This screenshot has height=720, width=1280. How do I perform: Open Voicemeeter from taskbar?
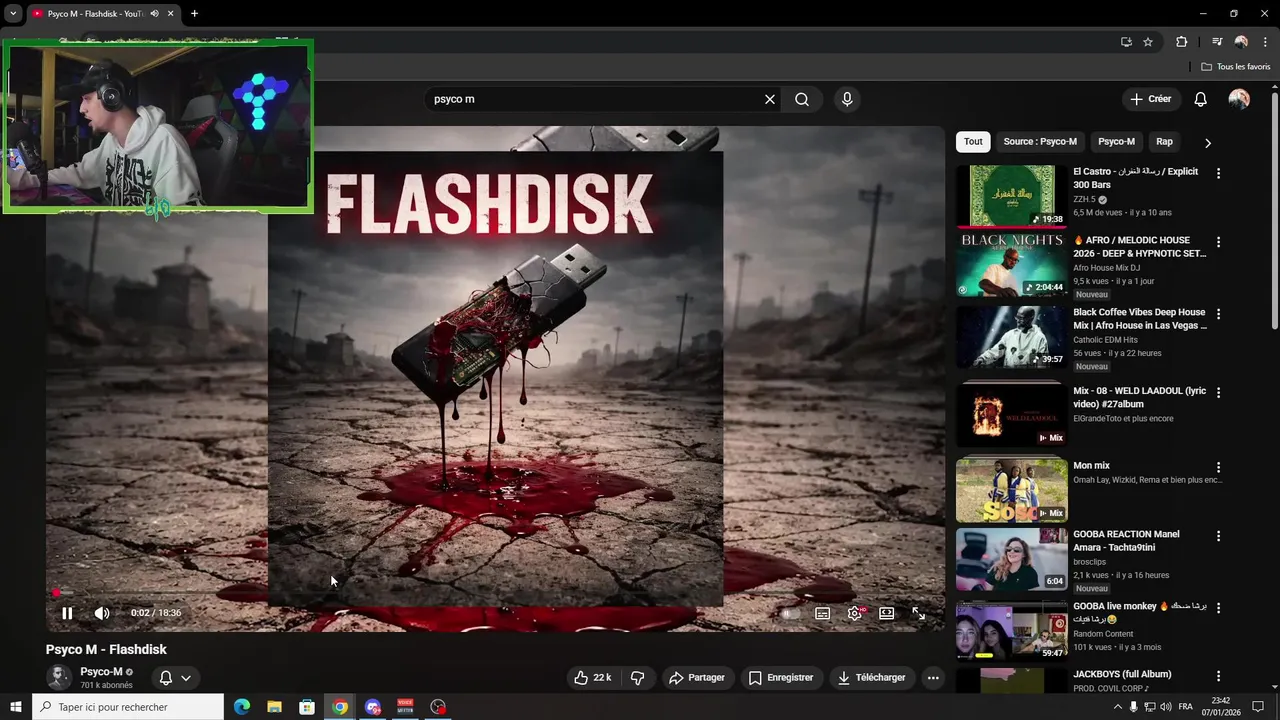[405, 707]
